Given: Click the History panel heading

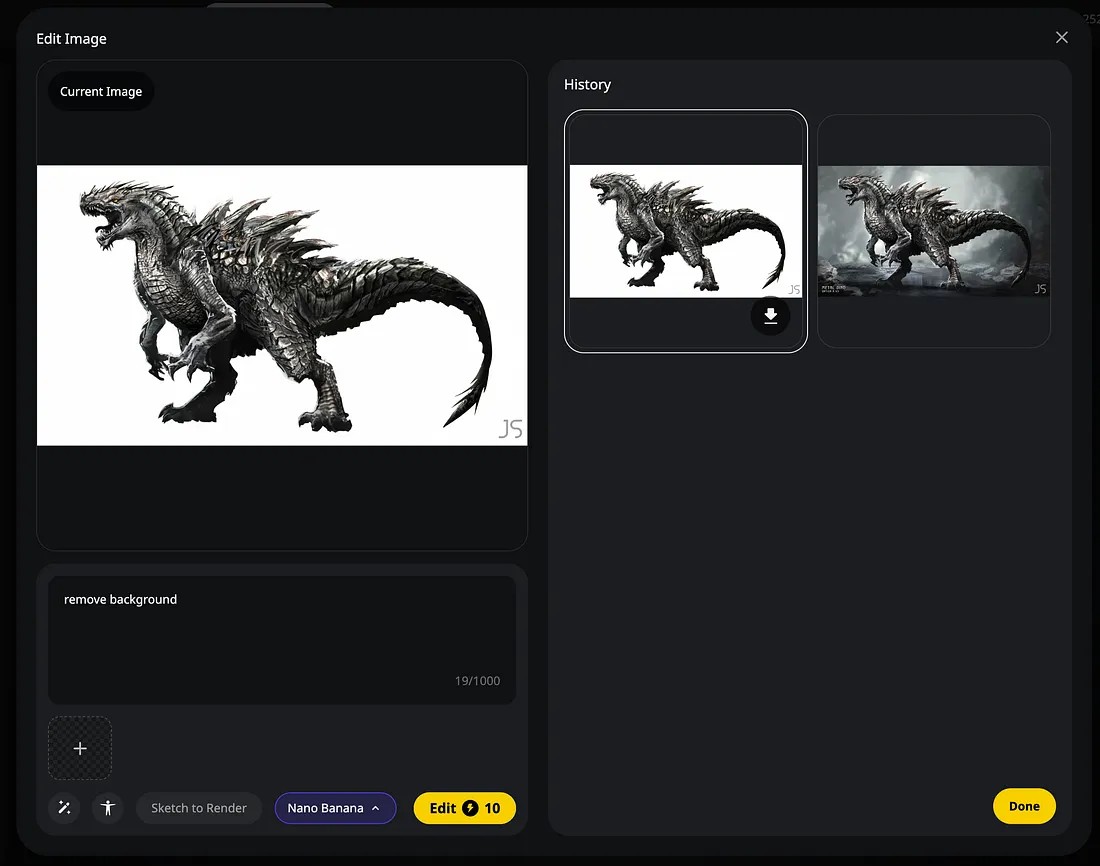Looking at the screenshot, I should (587, 85).
